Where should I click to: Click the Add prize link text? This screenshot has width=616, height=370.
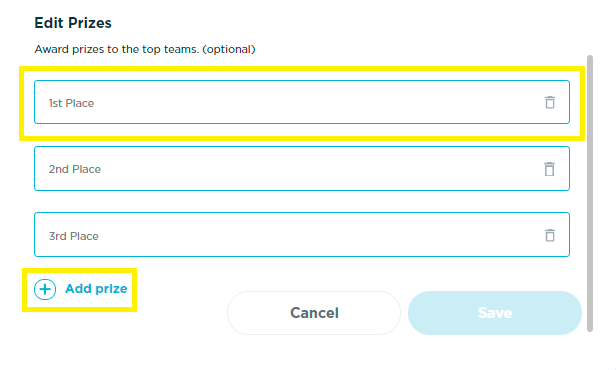96,289
